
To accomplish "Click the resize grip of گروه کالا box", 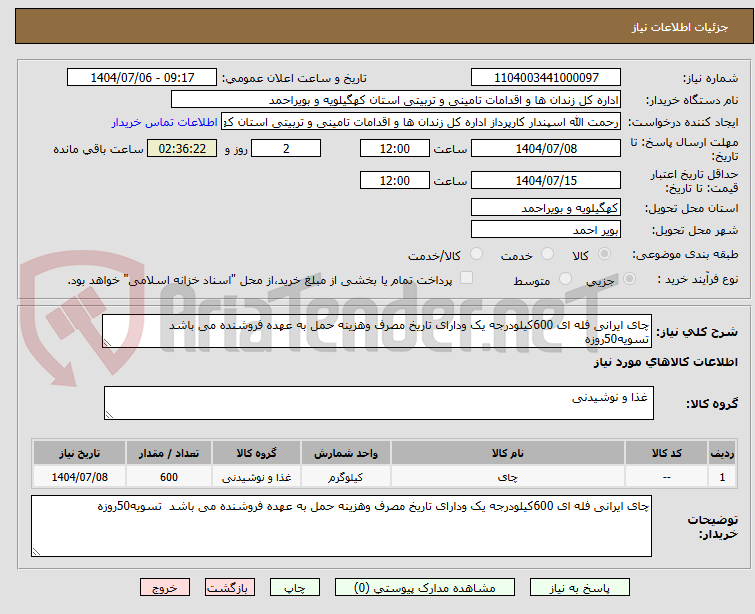I will click(109, 415).
